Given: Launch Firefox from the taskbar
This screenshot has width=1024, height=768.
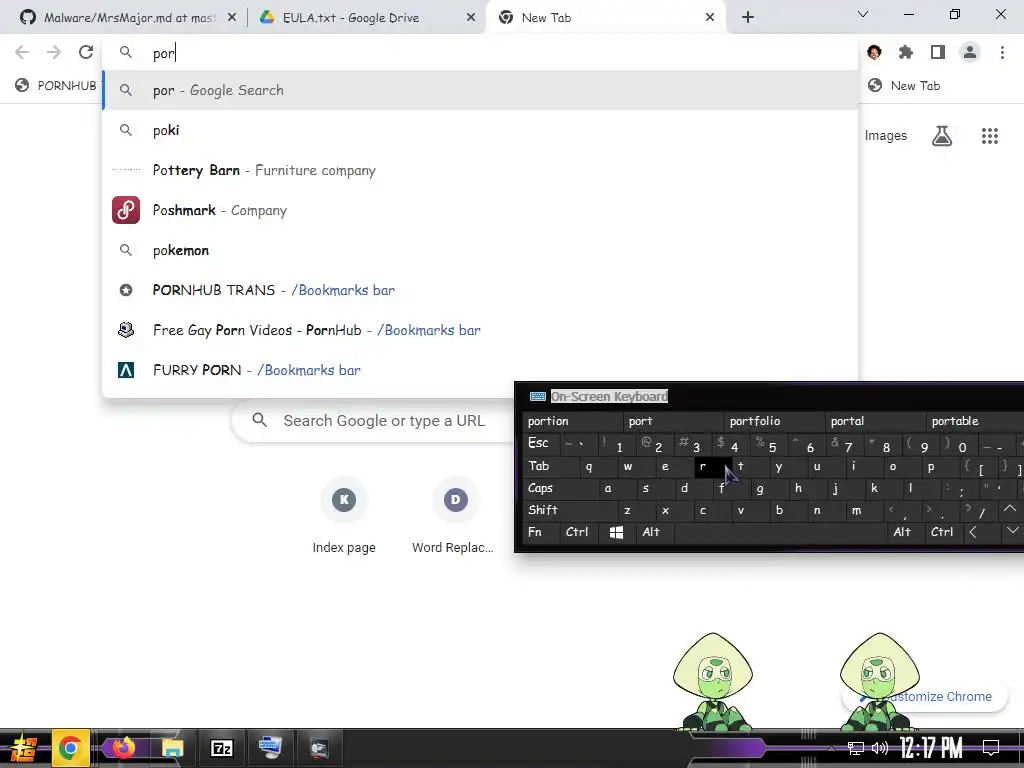Looking at the screenshot, I should click(123, 748).
